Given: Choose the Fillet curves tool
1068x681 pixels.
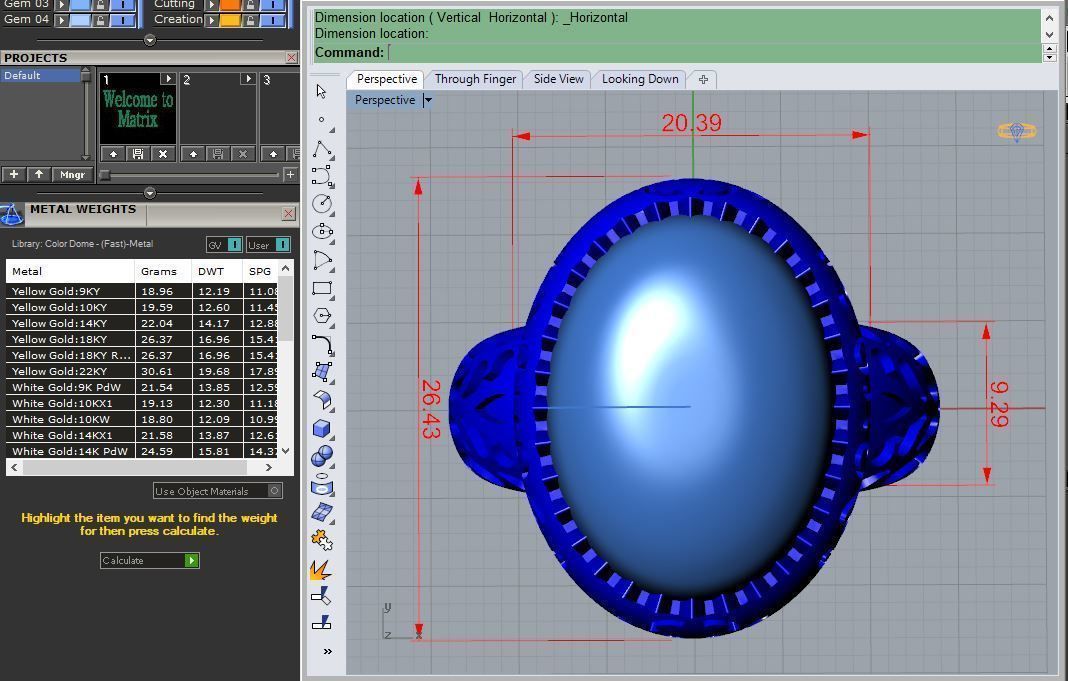Looking at the screenshot, I should (x=322, y=345).
